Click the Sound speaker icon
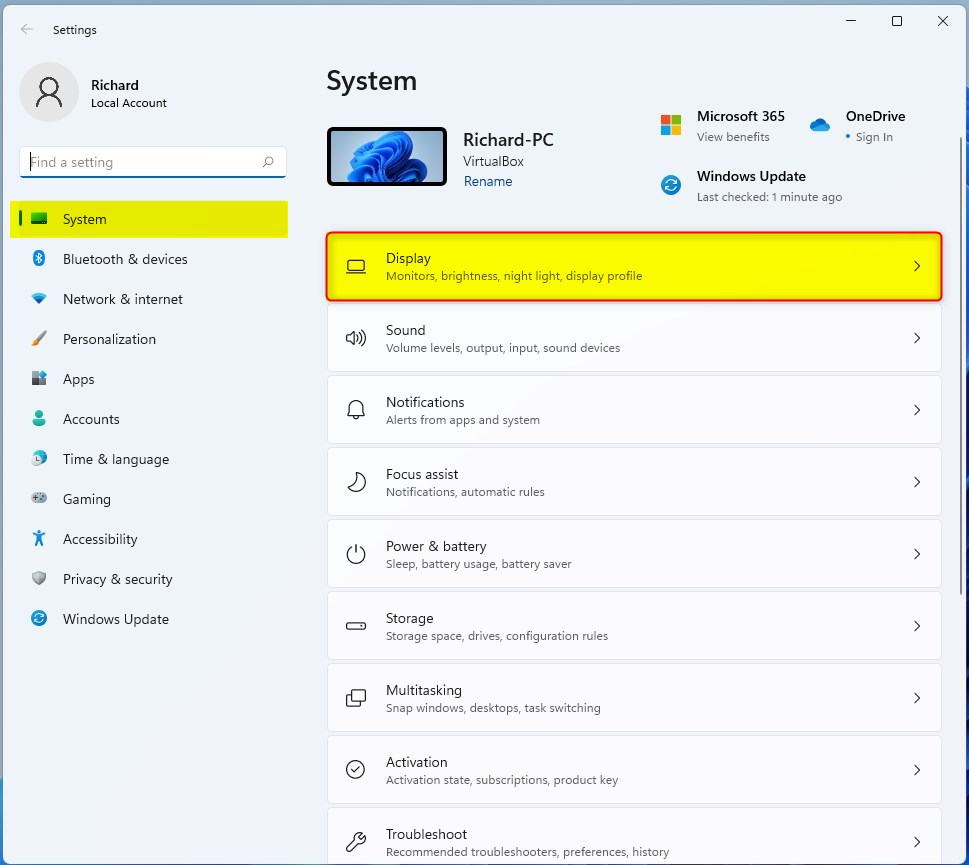The image size is (969, 865). pyautogui.click(x=356, y=338)
